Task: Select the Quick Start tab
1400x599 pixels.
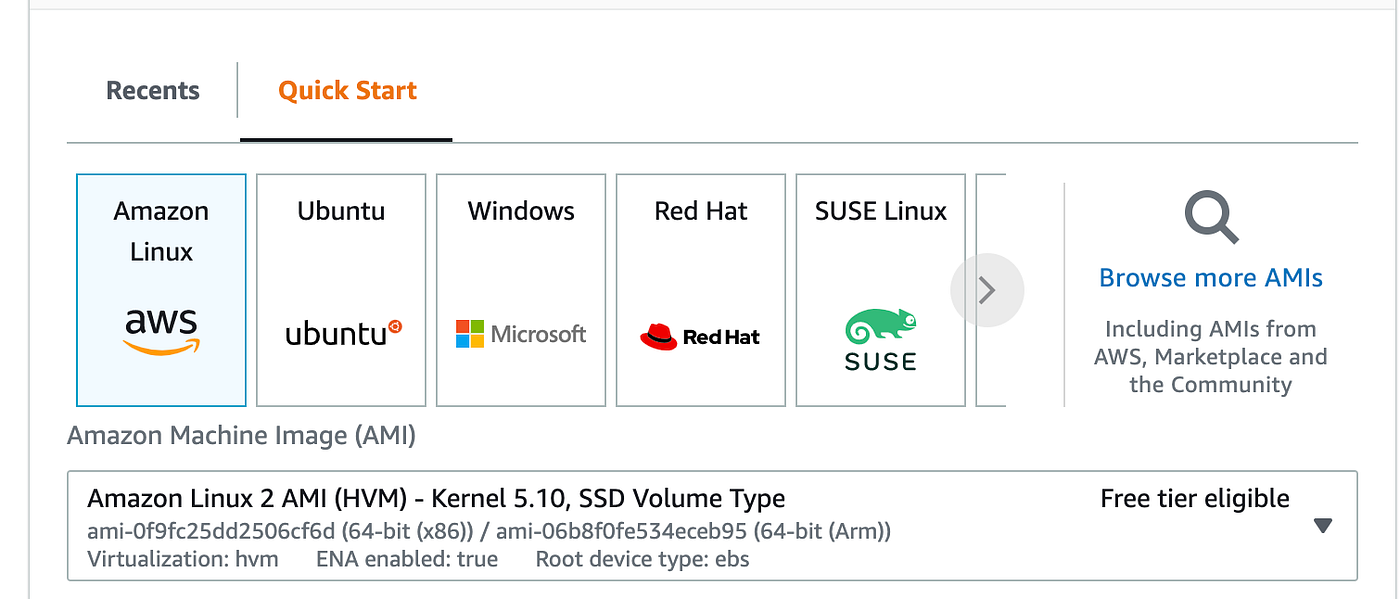Action: tap(347, 91)
